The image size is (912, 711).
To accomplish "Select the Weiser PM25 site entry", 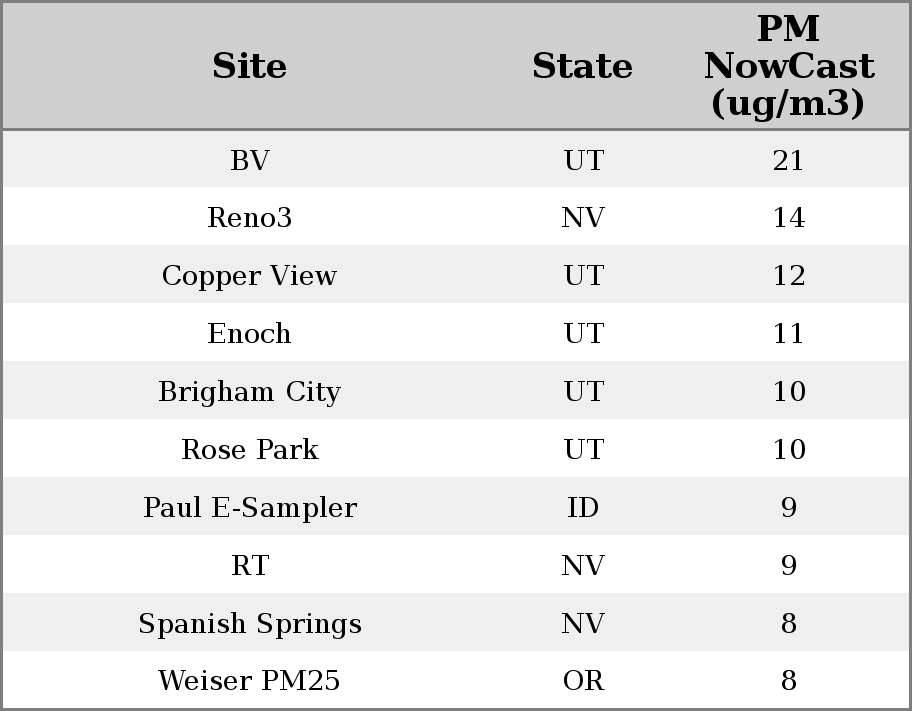I will (250, 681).
